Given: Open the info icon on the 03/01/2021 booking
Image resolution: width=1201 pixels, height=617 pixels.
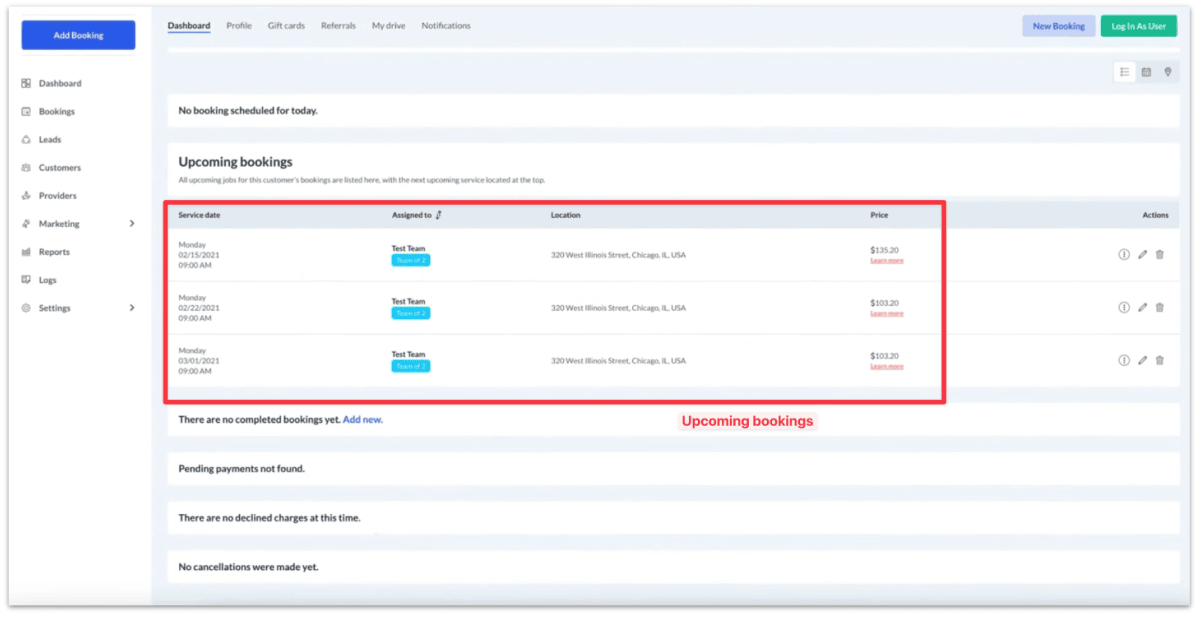Looking at the screenshot, I should tap(1122, 360).
